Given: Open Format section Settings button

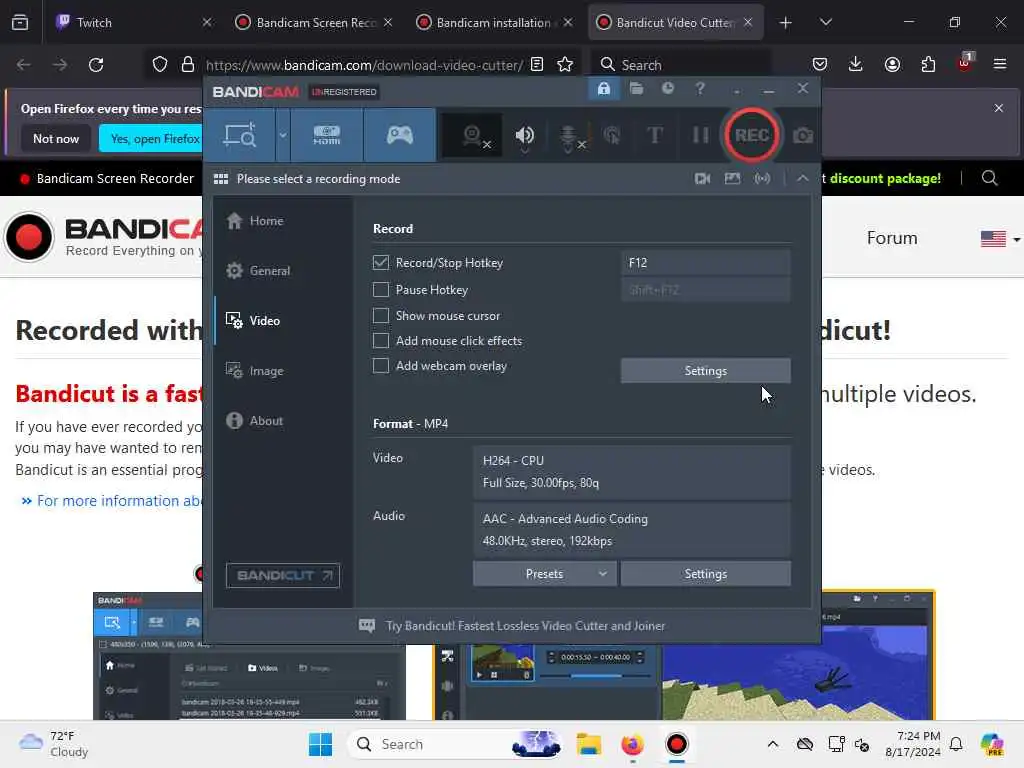Looking at the screenshot, I should pos(705,573).
